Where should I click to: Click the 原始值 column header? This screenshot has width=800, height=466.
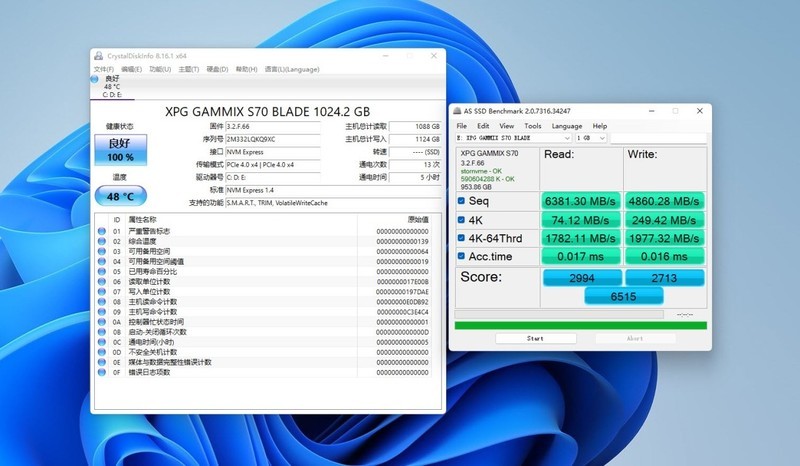click(x=418, y=220)
